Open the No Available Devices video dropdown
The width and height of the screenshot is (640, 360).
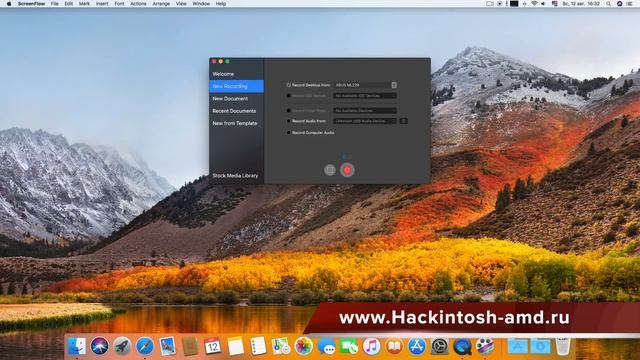(x=365, y=111)
